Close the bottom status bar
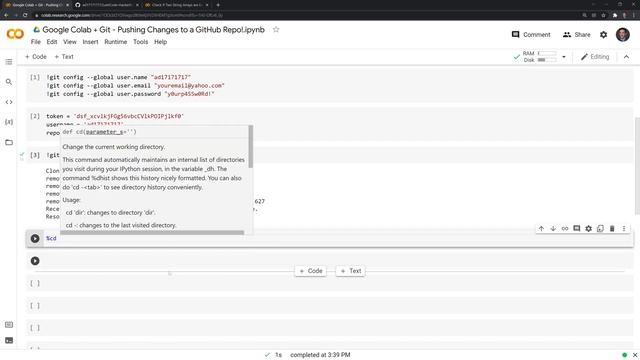Image resolution: width=640 pixels, height=360 pixels. tap(635, 355)
